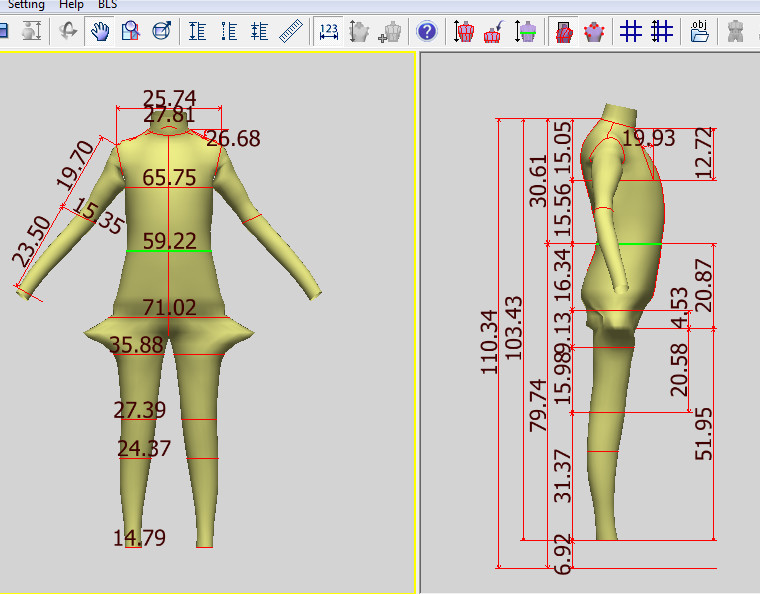Viewport: 760px width, 594px height.
Task: Click the single grid icon
Action: pyautogui.click(x=630, y=32)
